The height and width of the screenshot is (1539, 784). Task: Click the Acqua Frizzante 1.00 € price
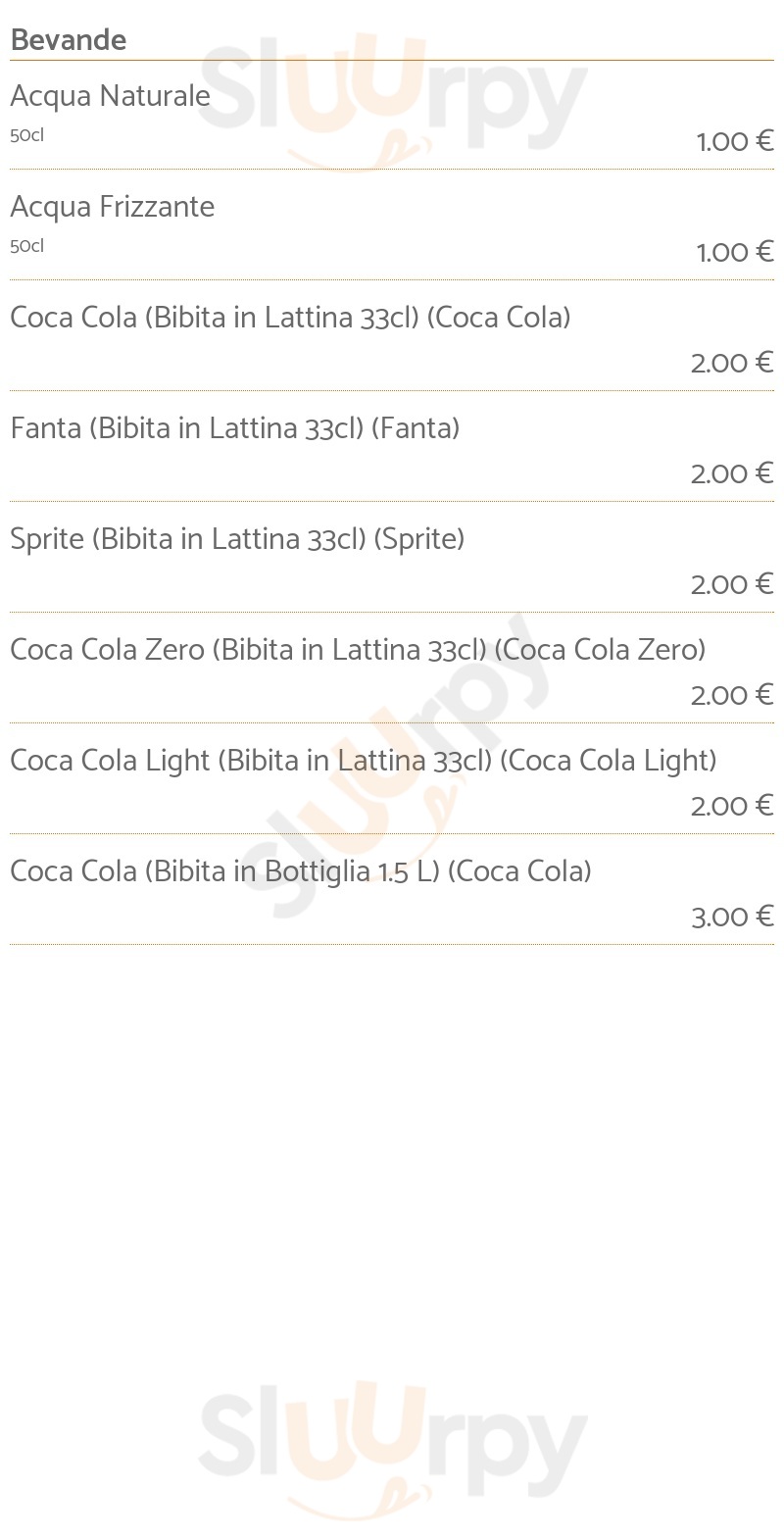[735, 253]
